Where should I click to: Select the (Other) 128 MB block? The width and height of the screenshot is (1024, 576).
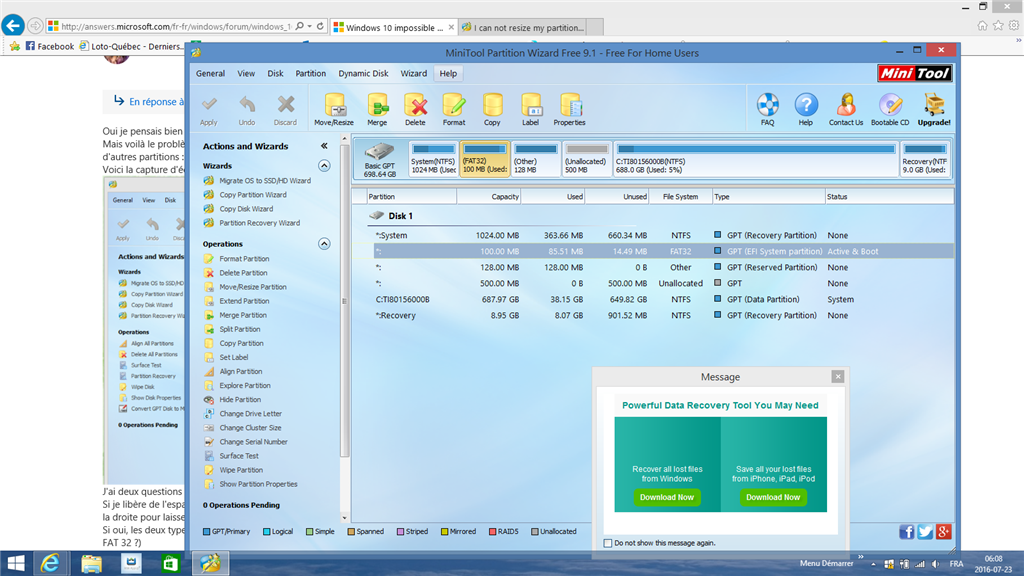tap(536, 159)
